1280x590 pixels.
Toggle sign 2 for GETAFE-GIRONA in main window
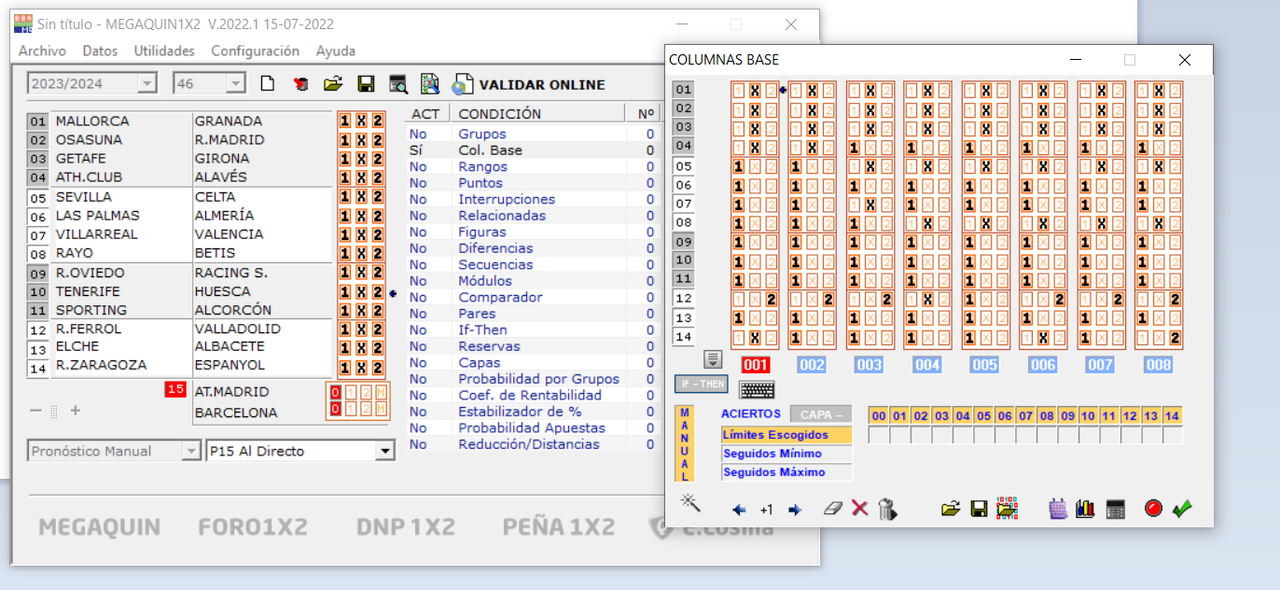[x=377, y=159]
